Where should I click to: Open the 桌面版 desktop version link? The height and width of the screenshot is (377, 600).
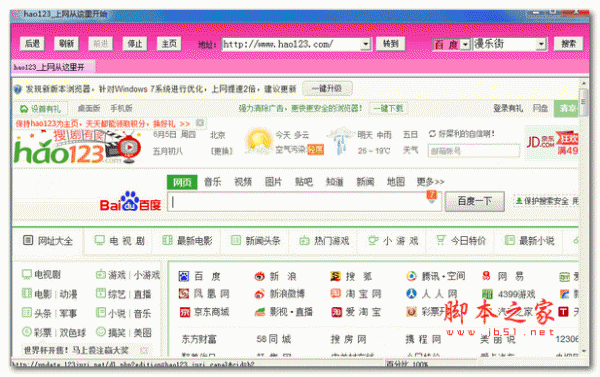click(x=89, y=108)
